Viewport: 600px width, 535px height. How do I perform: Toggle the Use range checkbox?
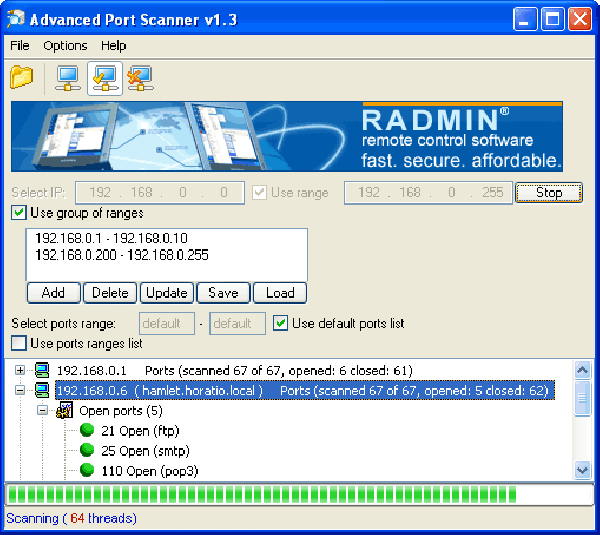(x=259, y=192)
